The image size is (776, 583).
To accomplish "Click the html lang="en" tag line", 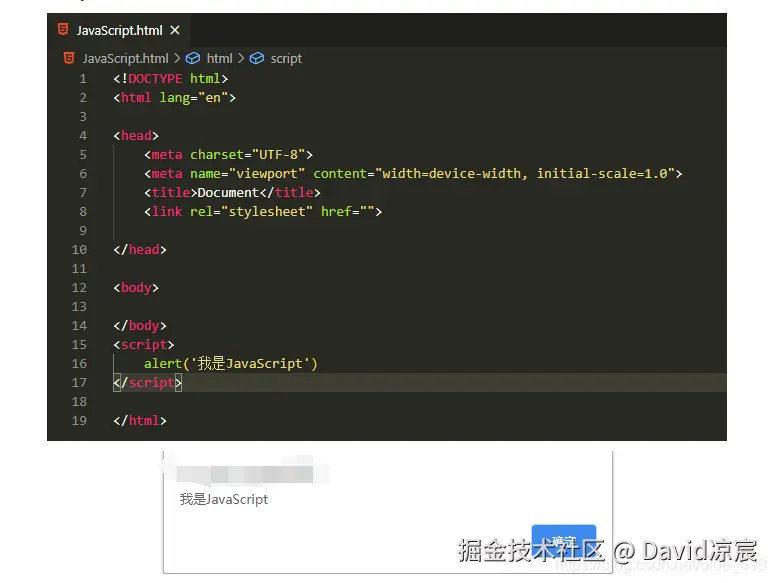I will (x=174, y=98).
